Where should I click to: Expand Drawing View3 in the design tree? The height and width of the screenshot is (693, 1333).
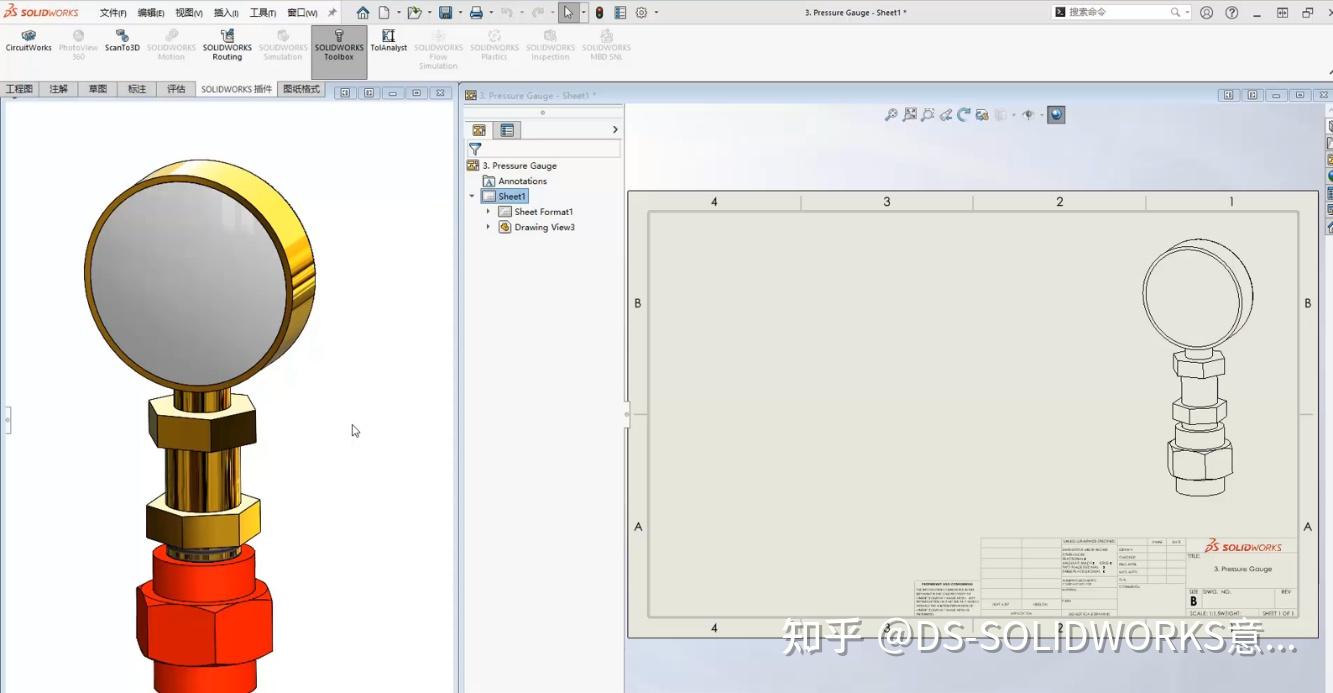tap(489, 227)
